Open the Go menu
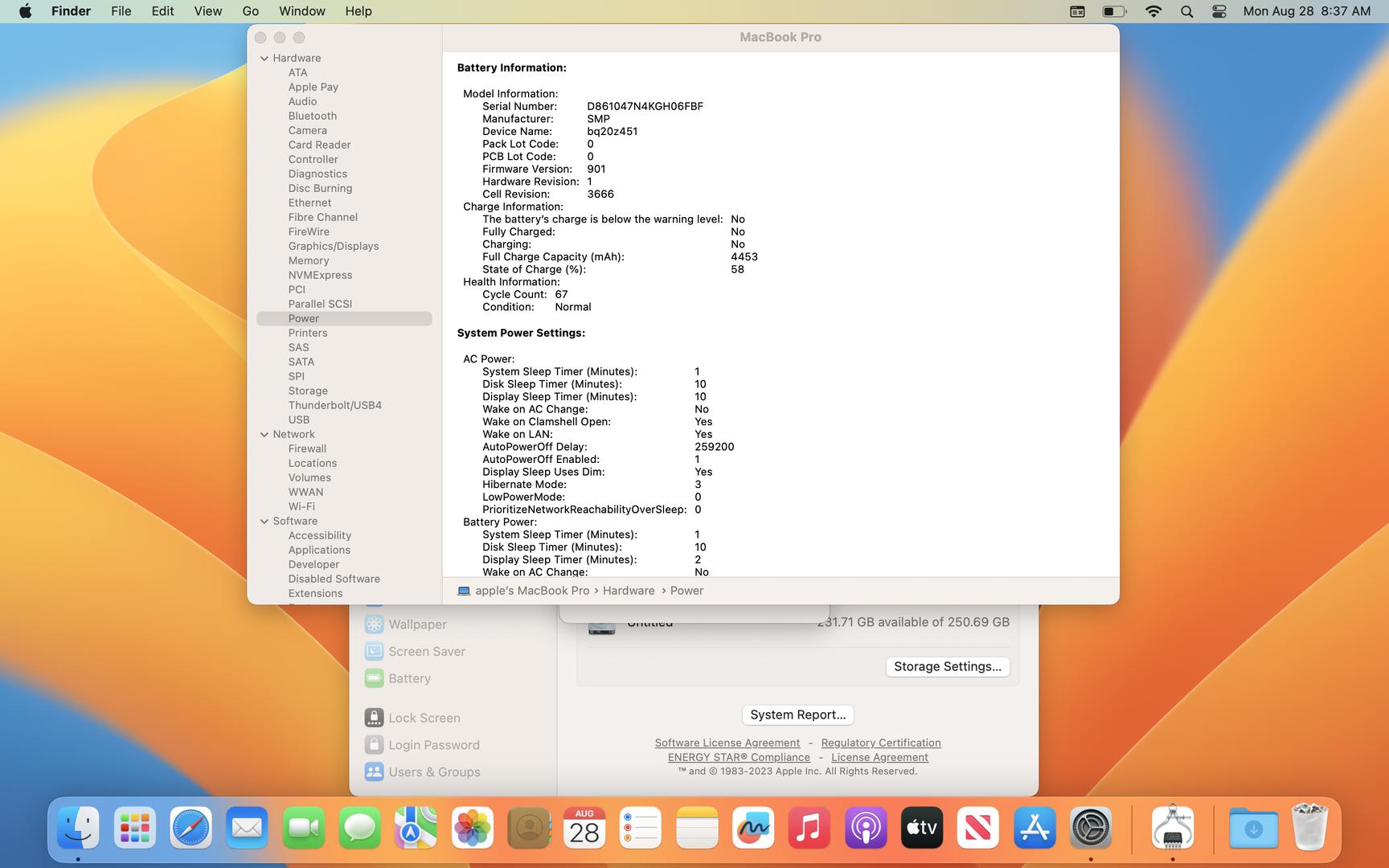 click(251, 11)
